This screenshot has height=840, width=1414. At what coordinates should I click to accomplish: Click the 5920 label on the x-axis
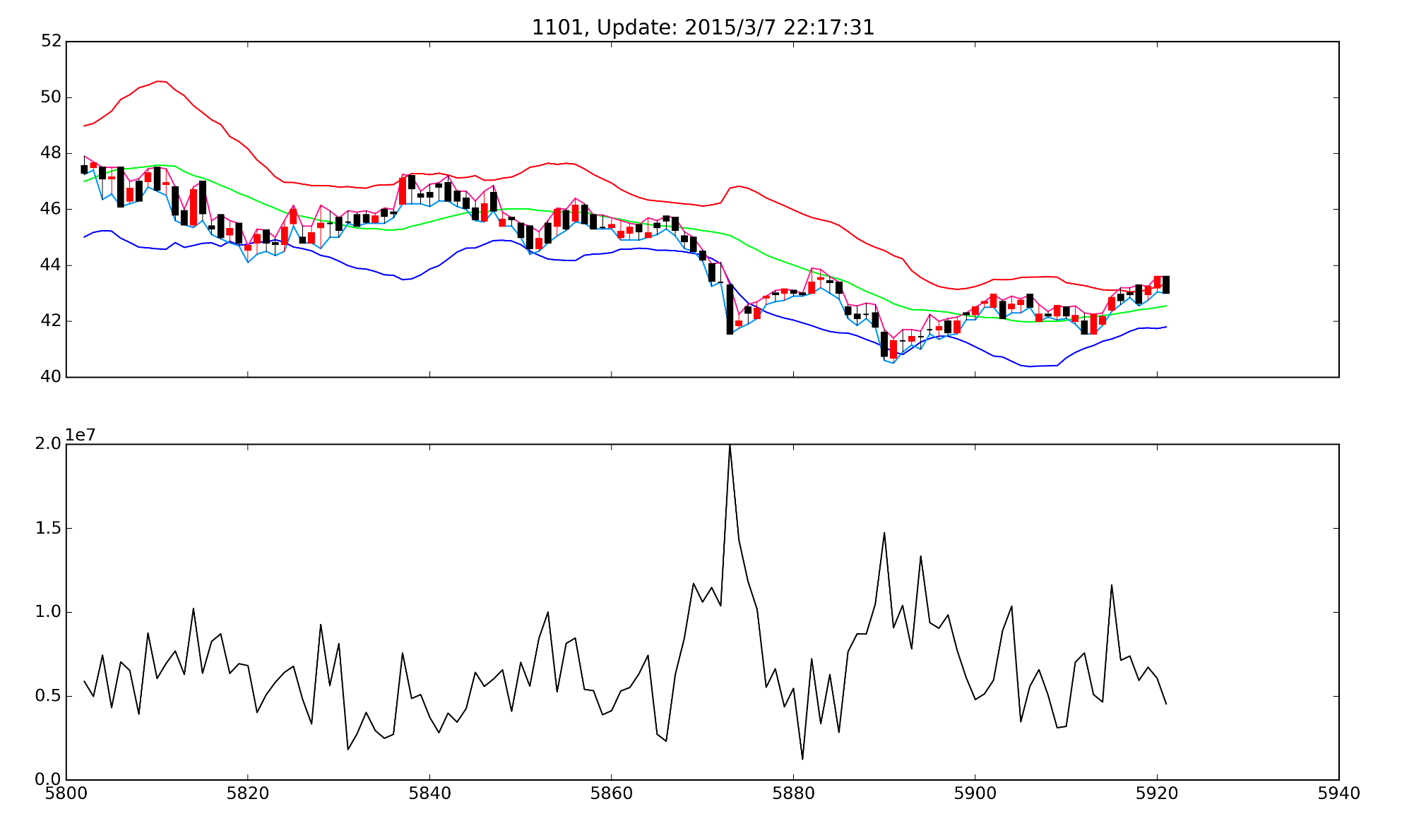pos(1157,793)
